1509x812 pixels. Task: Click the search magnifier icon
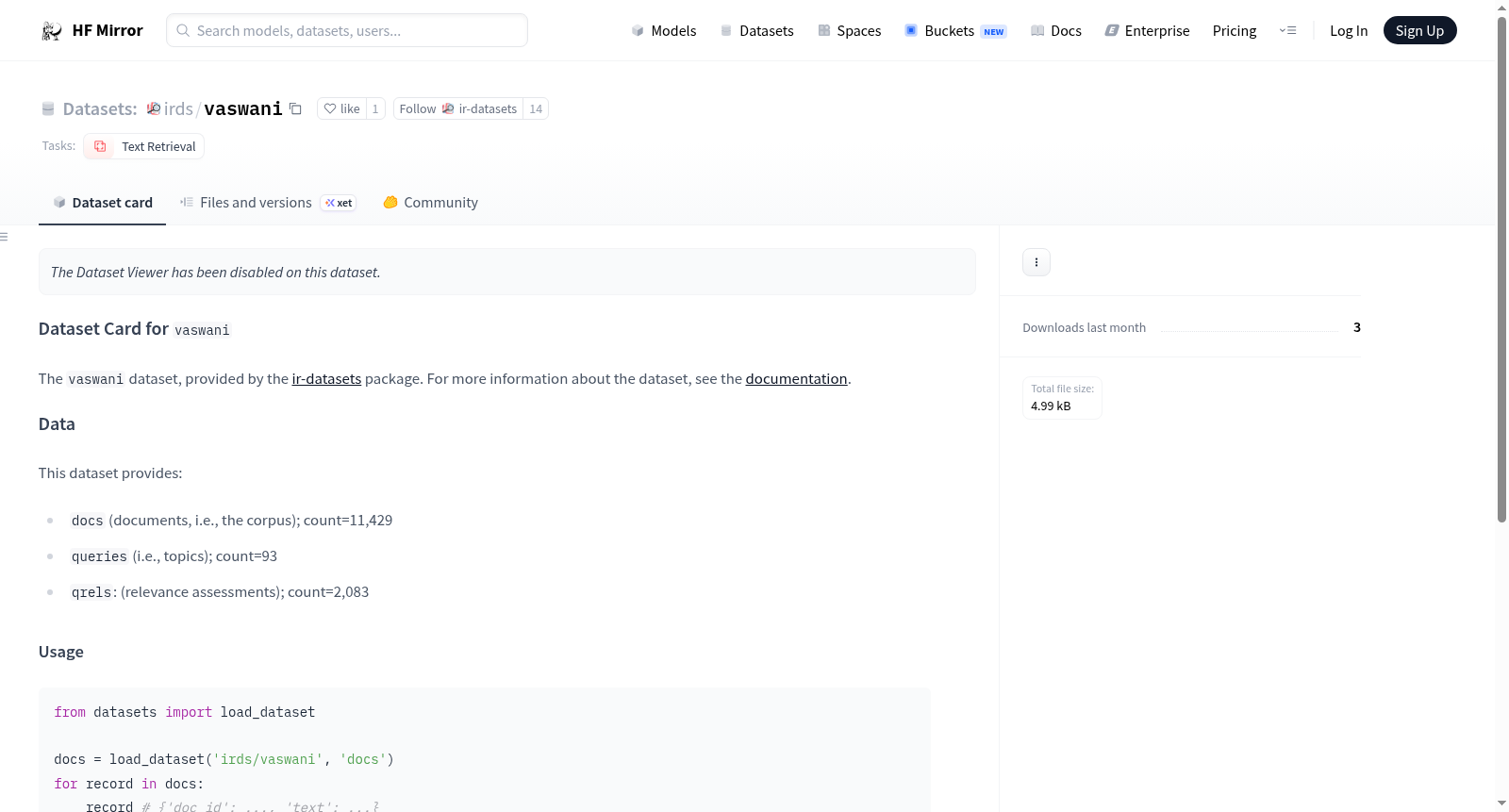(x=183, y=30)
